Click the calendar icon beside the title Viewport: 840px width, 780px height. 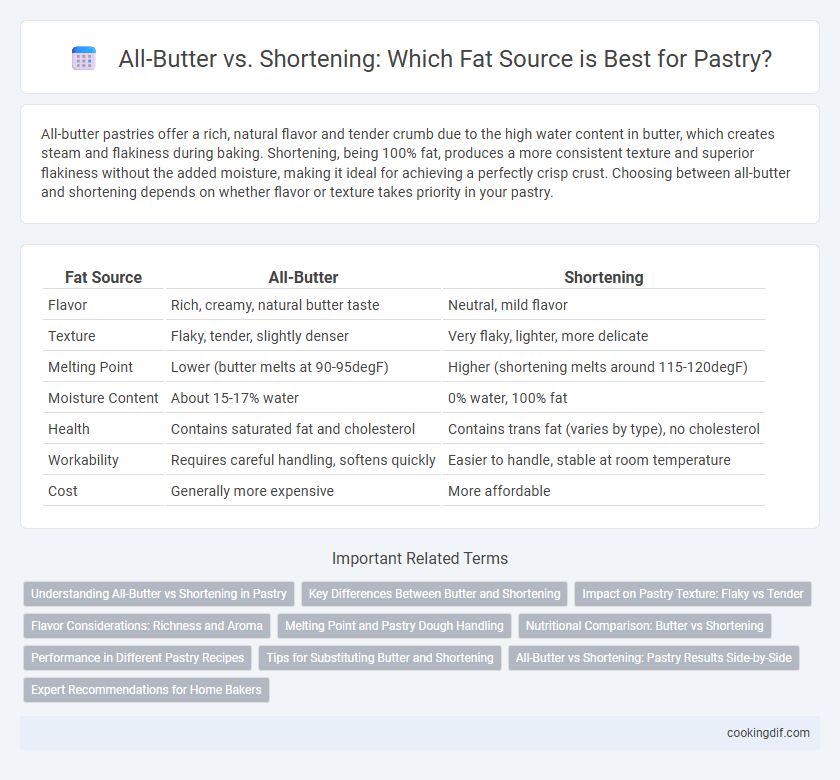point(84,58)
